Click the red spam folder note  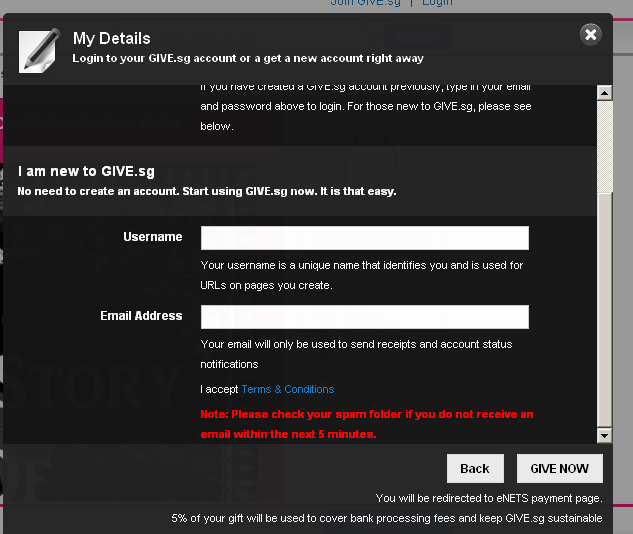point(367,424)
